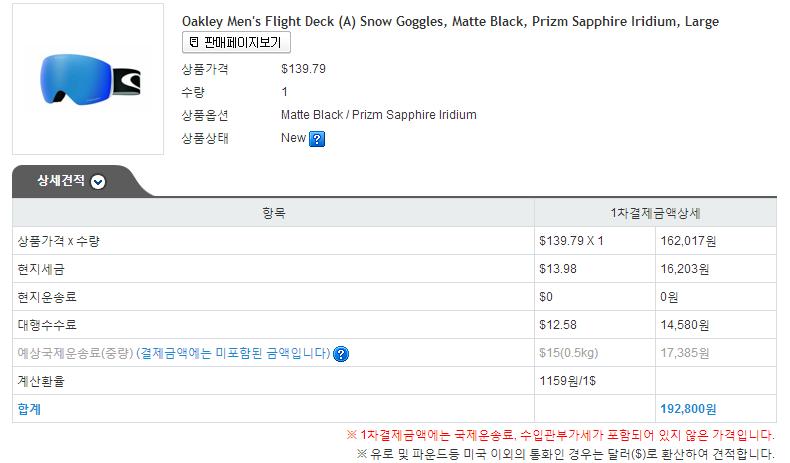Click the 1159원/1$ exchange rate value
The image size is (790, 463).
(567, 381)
